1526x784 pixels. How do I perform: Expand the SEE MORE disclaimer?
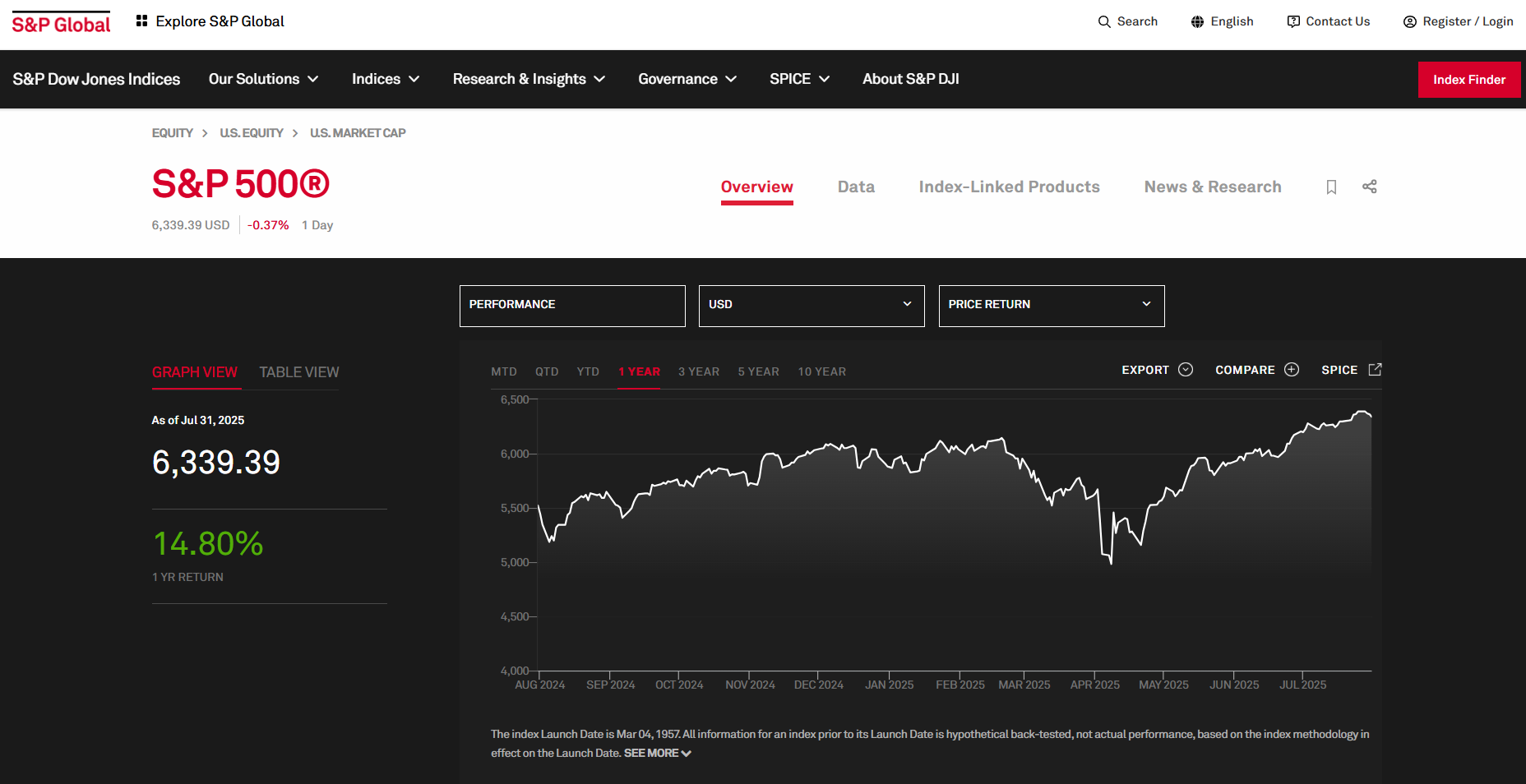click(657, 753)
